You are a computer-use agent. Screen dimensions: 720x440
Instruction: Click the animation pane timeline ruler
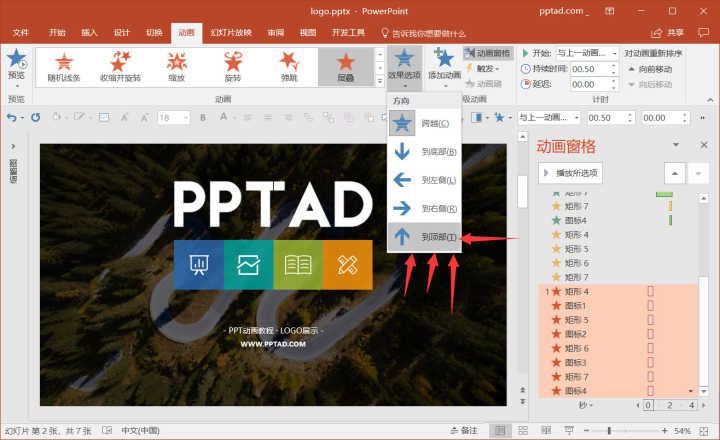pyautogui.click(x=671, y=405)
